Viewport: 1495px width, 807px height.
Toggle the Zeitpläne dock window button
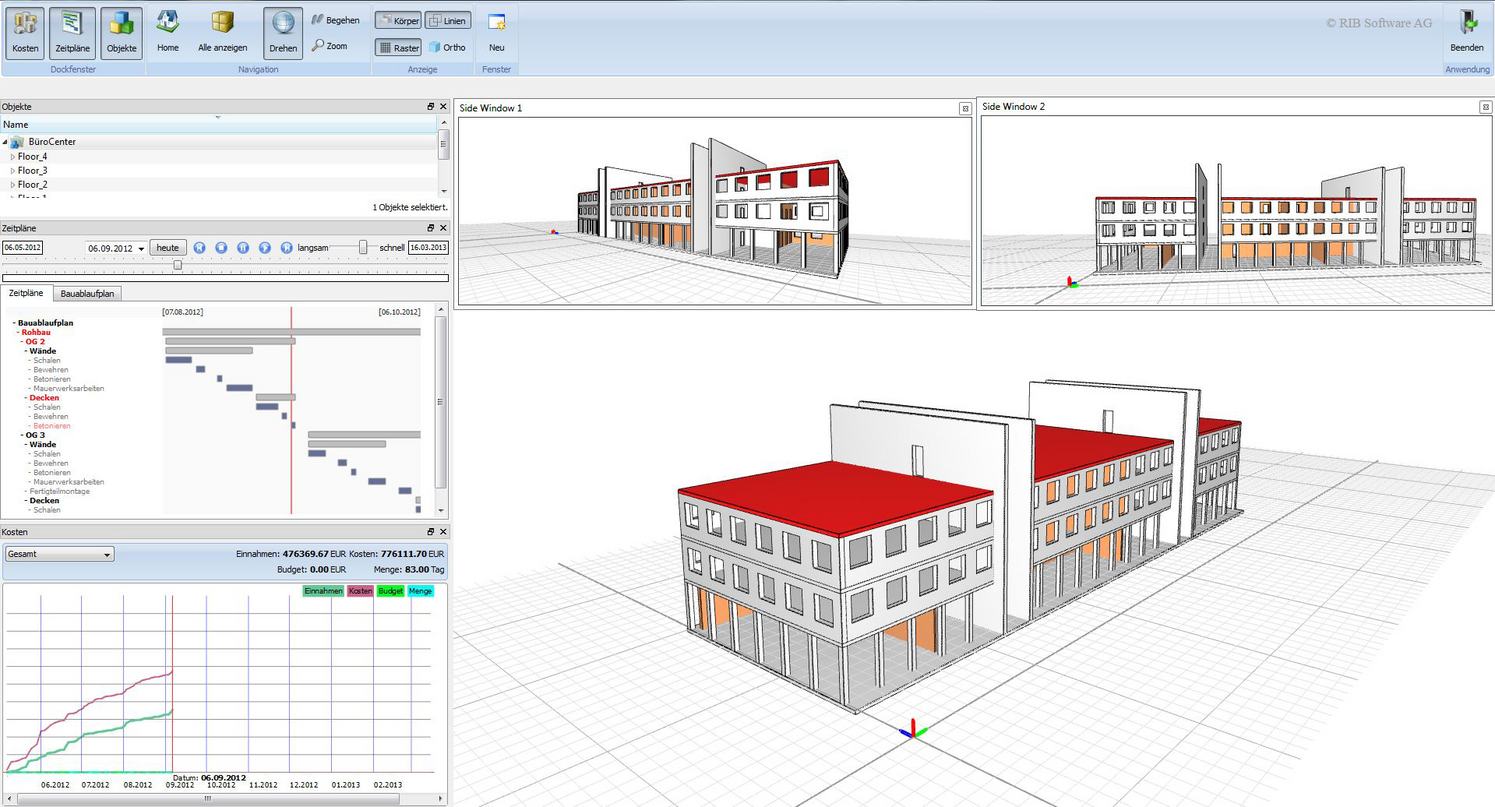72,32
